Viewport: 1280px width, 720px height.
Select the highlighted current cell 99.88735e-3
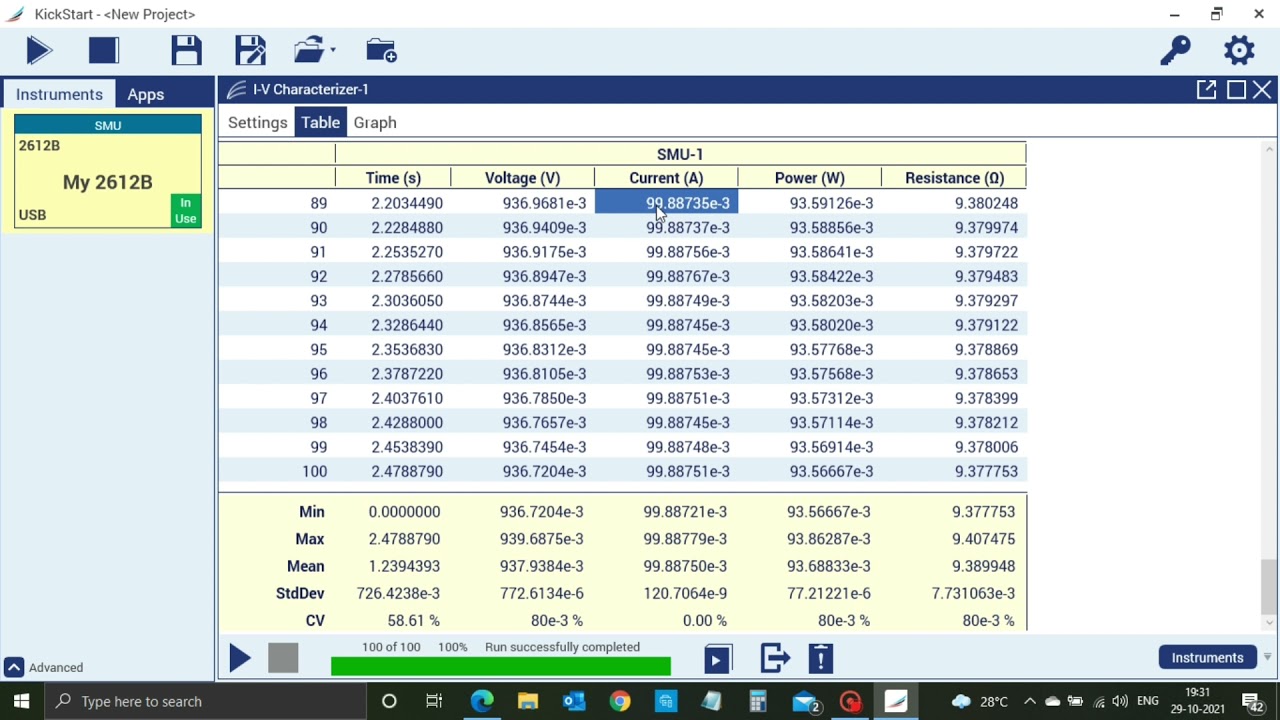click(x=666, y=203)
